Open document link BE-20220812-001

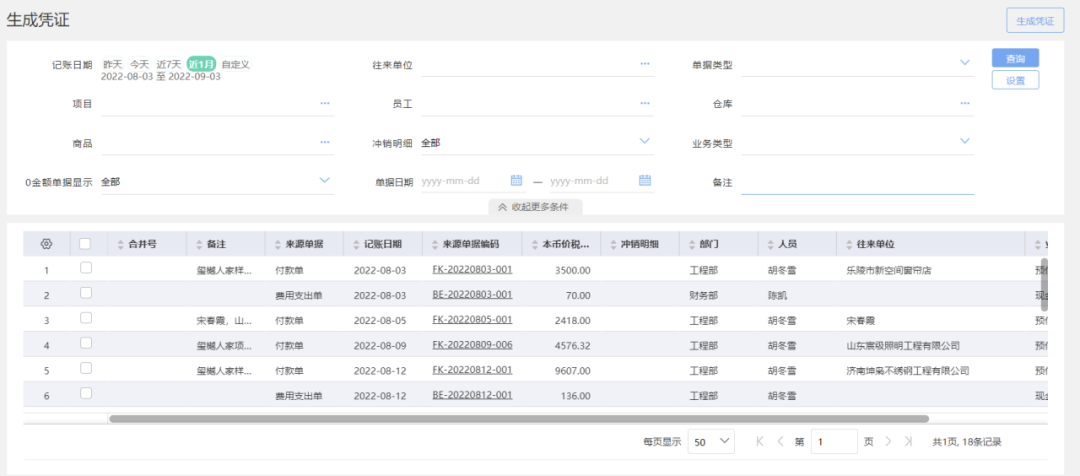(x=472, y=395)
